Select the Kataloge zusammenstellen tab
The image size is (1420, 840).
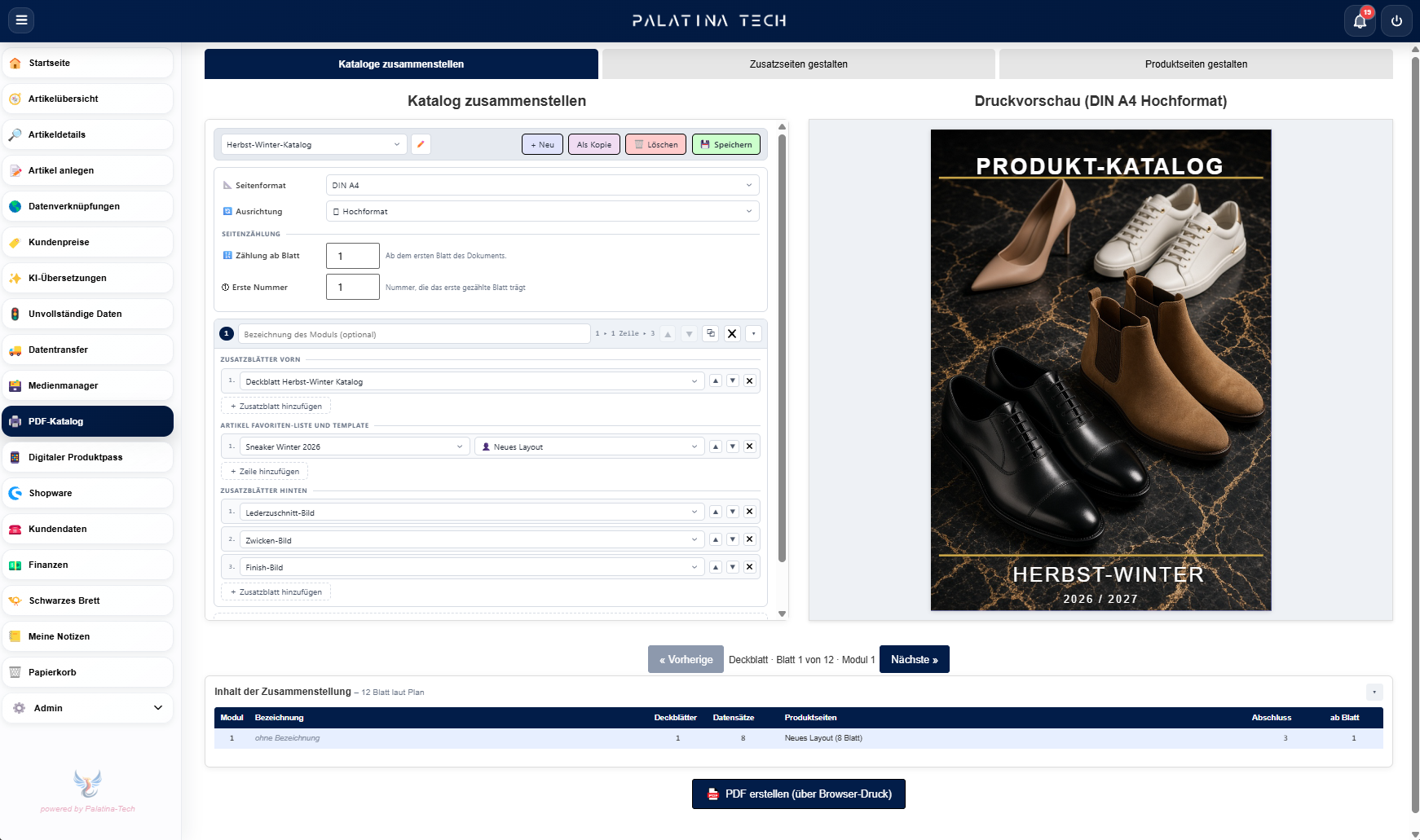[401, 64]
